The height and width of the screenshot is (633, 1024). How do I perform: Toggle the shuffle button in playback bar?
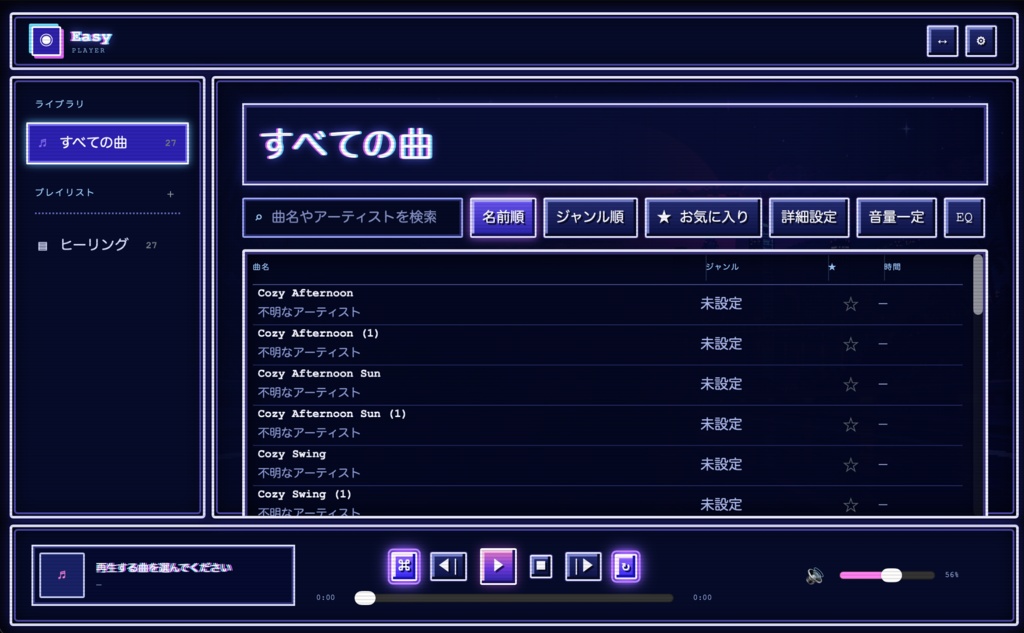pos(404,566)
